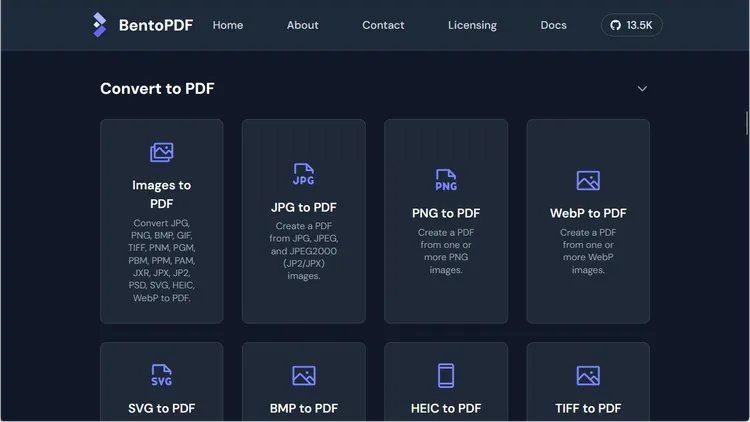Click the WebP to PDF description text
750x422 pixels.
tap(588, 251)
